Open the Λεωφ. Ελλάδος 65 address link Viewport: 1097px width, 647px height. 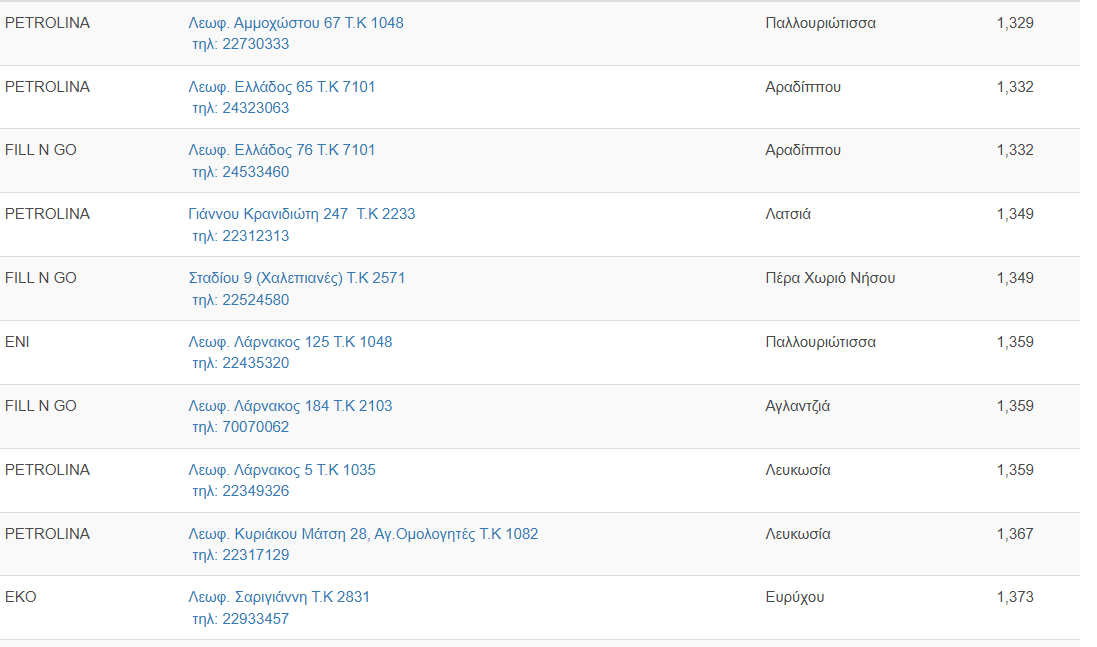(282, 87)
